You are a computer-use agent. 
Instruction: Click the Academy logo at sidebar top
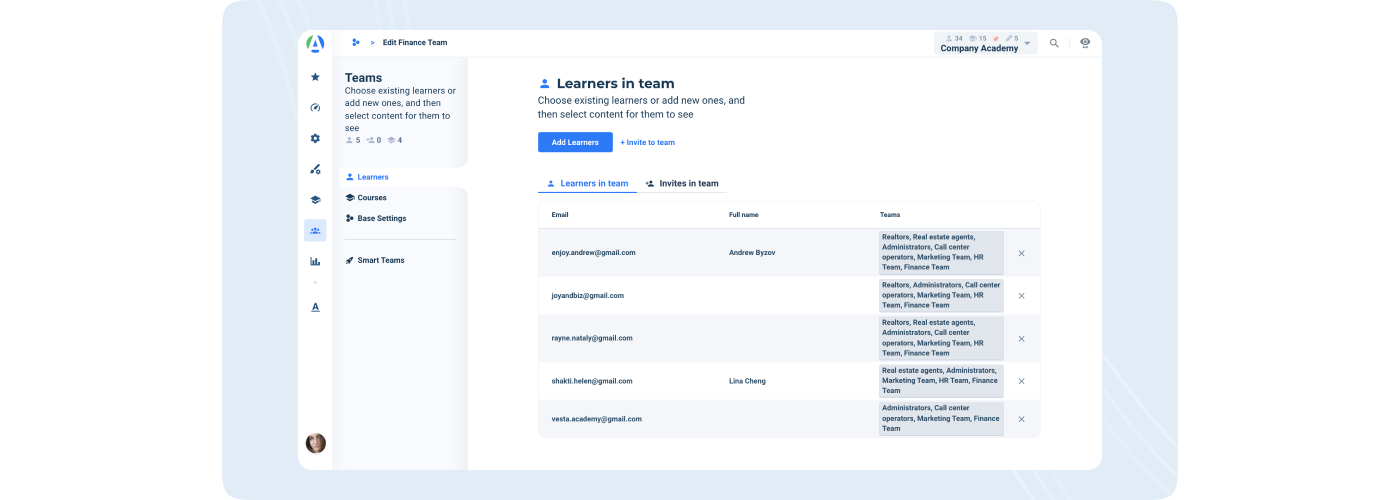(315, 43)
